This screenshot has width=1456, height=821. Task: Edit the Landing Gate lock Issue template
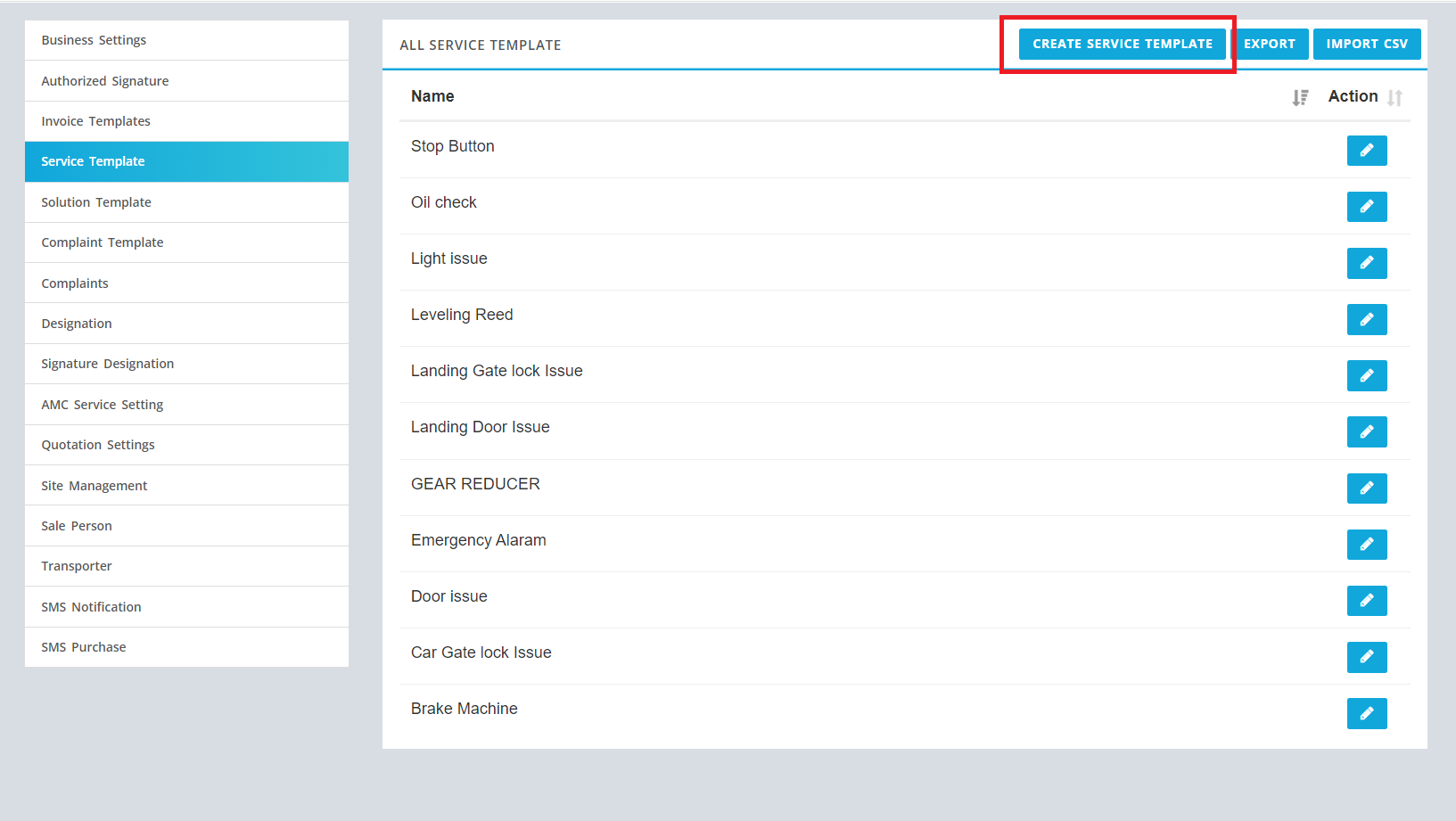tap(1367, 375)
